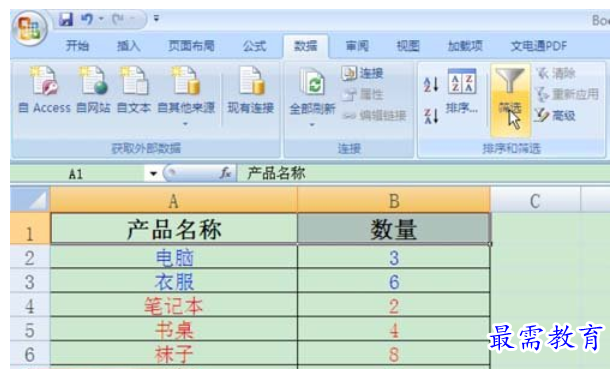Open the 审阅 ribbon tab
Viewport: 611px width, 369px height.
click(x=357, y=46)
